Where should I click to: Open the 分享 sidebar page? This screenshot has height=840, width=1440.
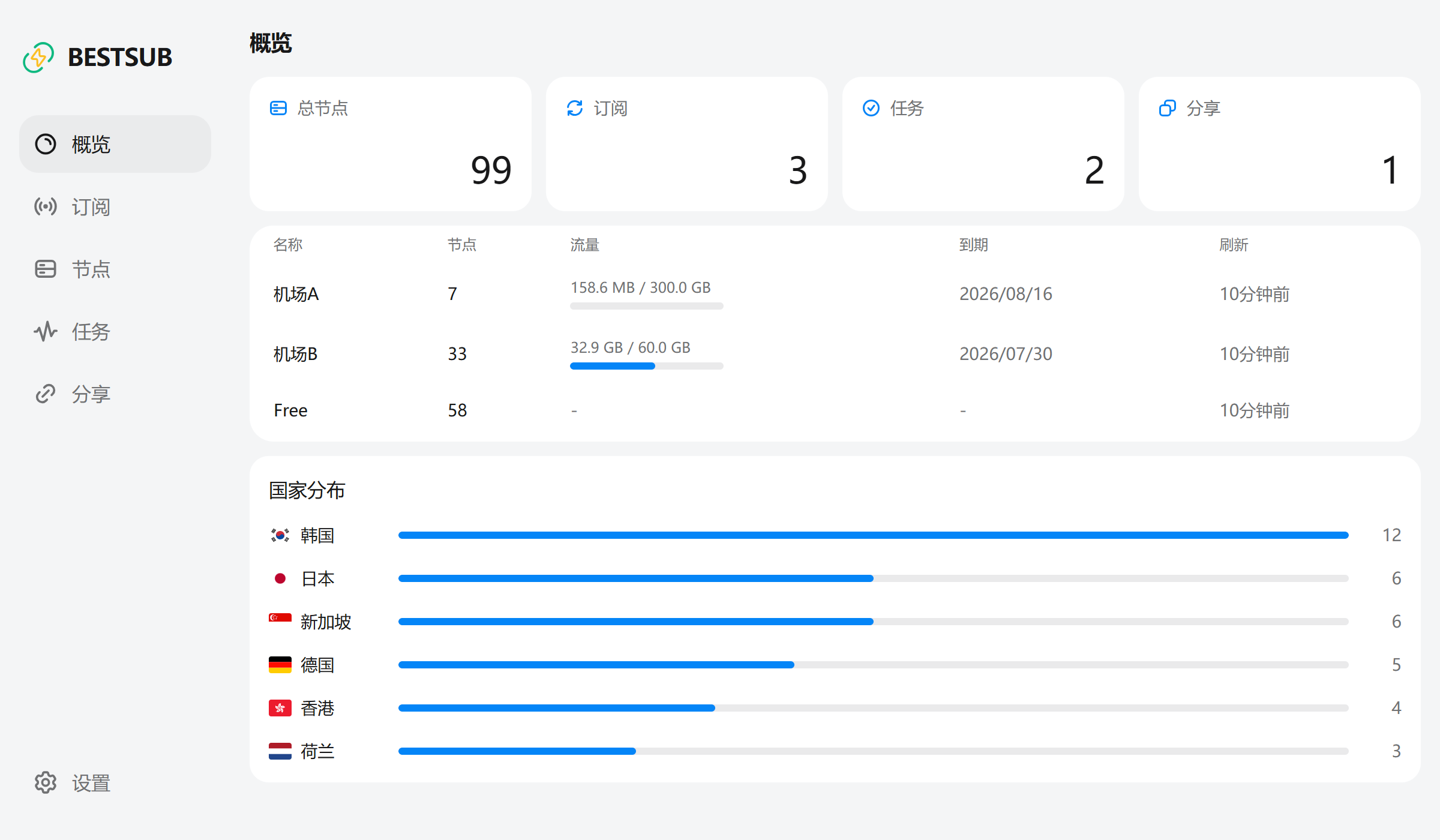pyautogui.click(x=115, y=394)
